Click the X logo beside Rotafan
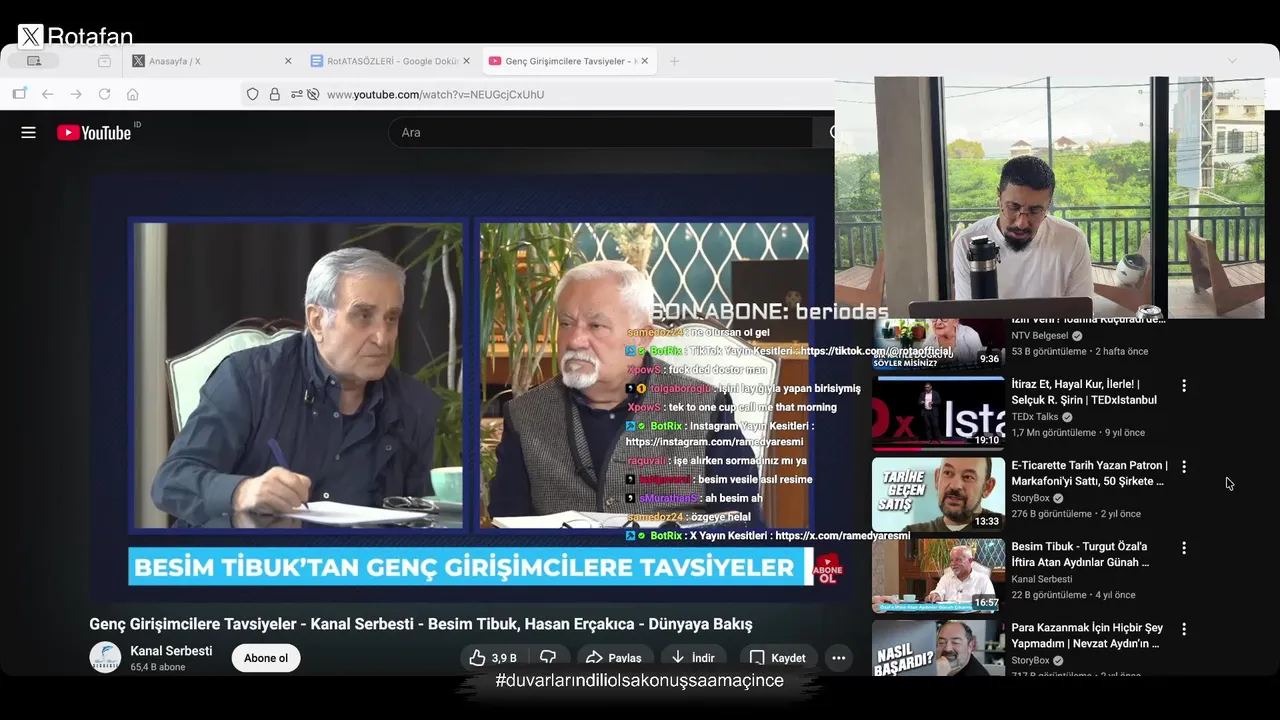 click(x=31, y=37)
